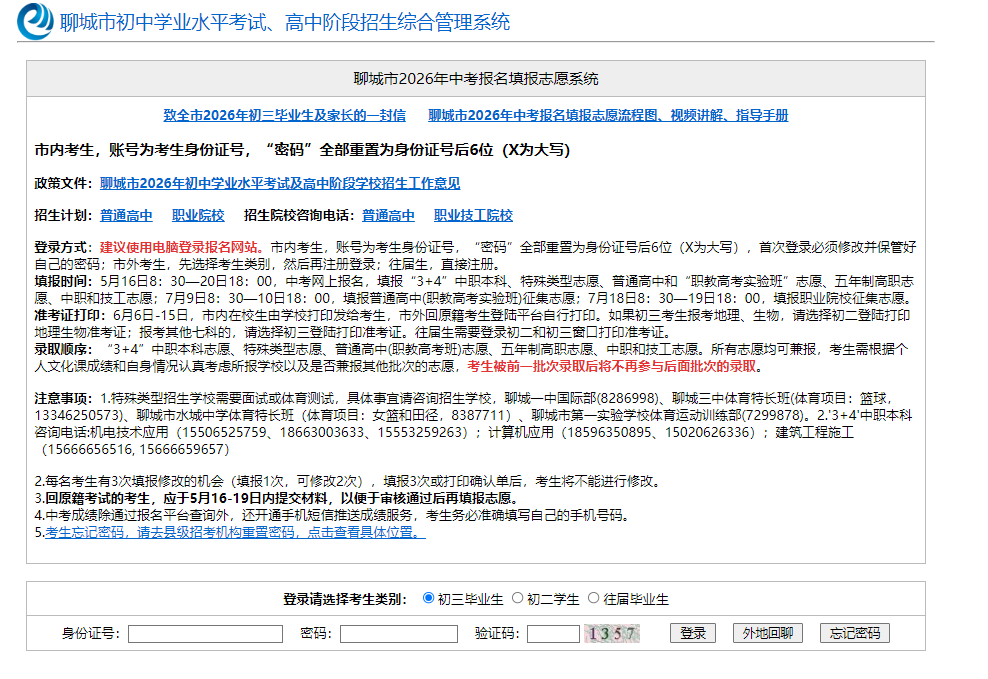Choose the 往届毕业生 radio option
The width and height of the screenshot is (988, 679).
coord(594,598)
